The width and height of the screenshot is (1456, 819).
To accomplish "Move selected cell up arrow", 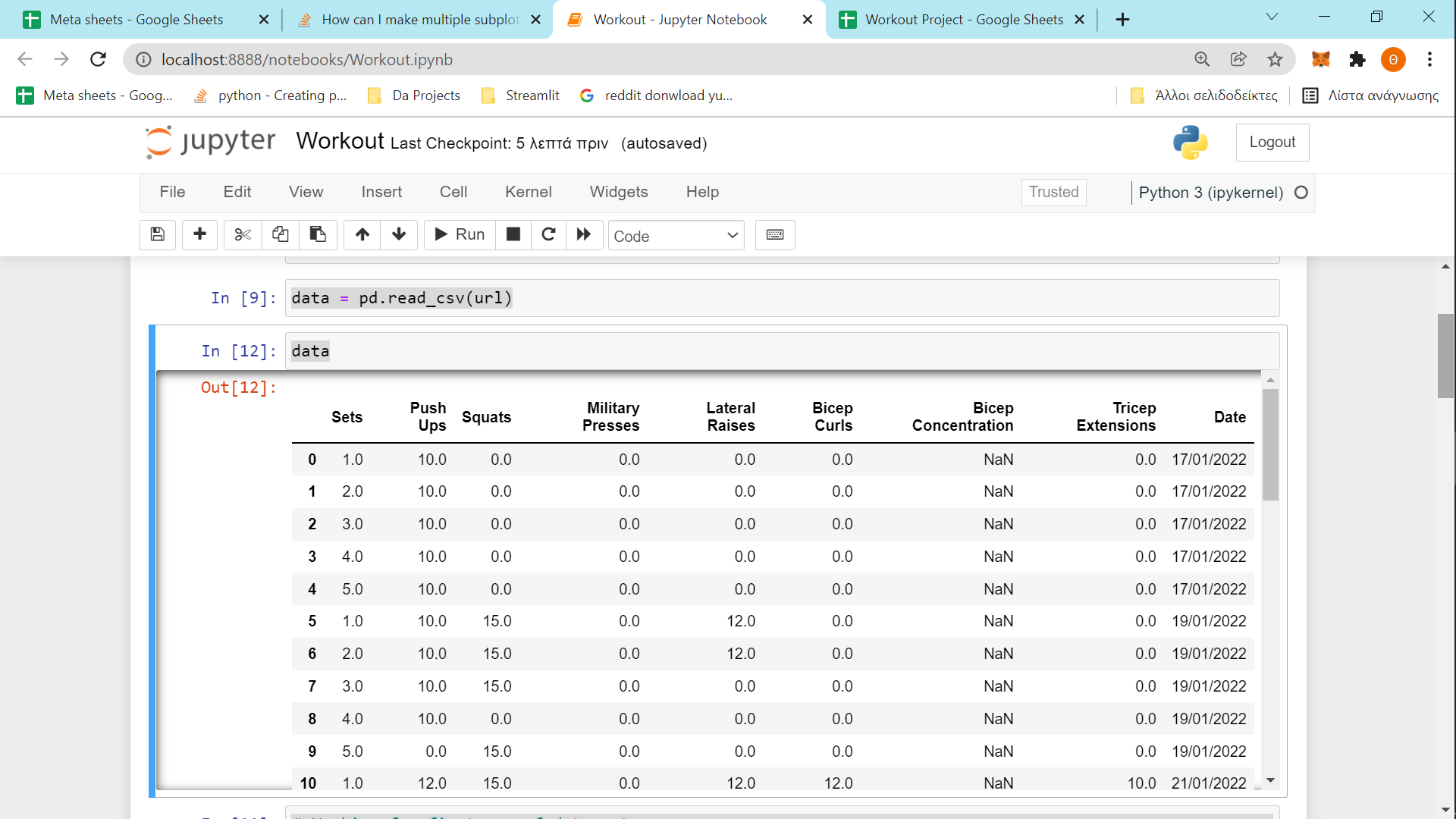I will tap(362, 235).
